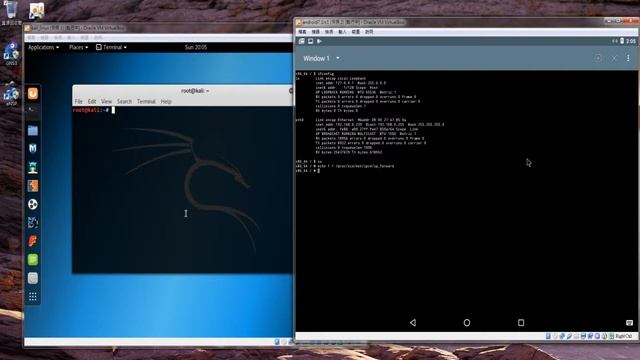Tap the battery icon in Android status bar

pyautogui.click(x=622, y=41)
